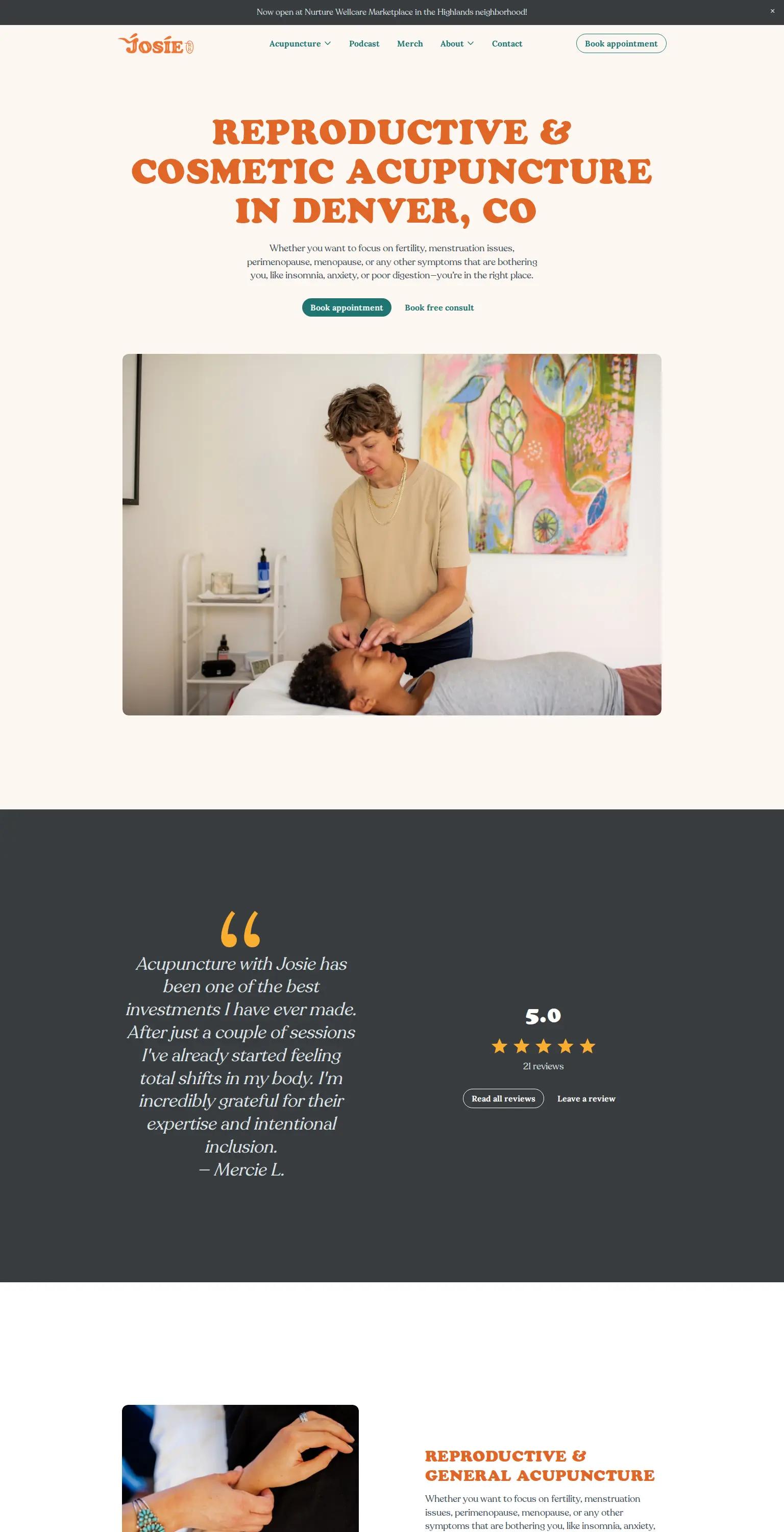Expand the About menu chevron
This screenshot has width=784, height=1532.
pyautogui.click(x=471, y=43)
